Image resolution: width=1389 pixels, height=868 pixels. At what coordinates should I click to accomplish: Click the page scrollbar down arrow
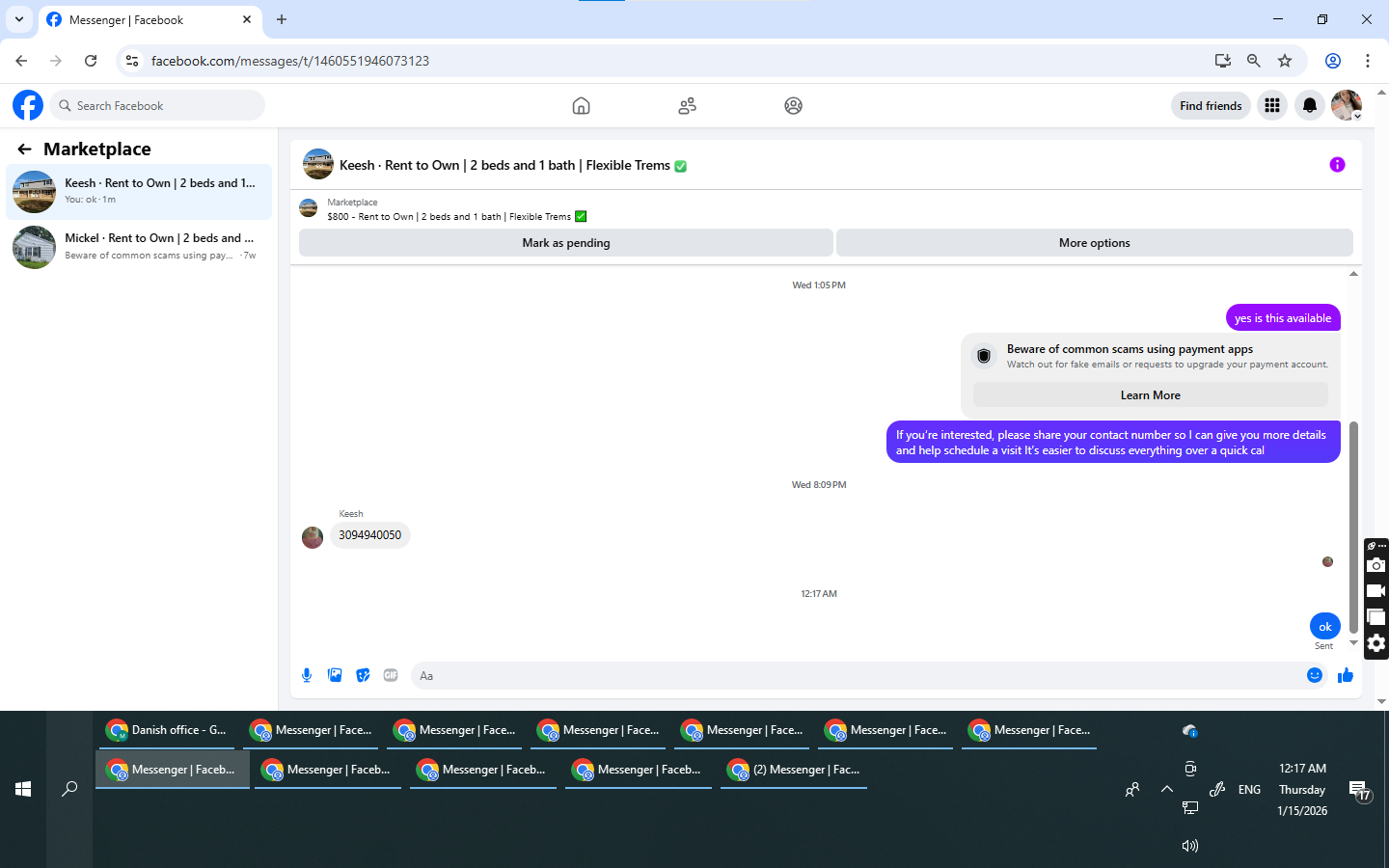[1381, 702]
